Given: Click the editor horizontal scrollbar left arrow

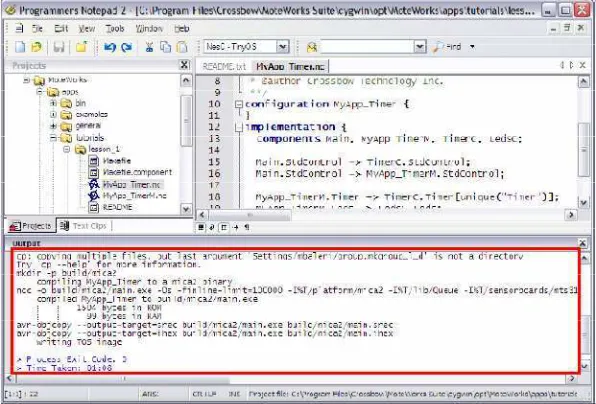Looking at the screenshot, I should click(202, 215).
